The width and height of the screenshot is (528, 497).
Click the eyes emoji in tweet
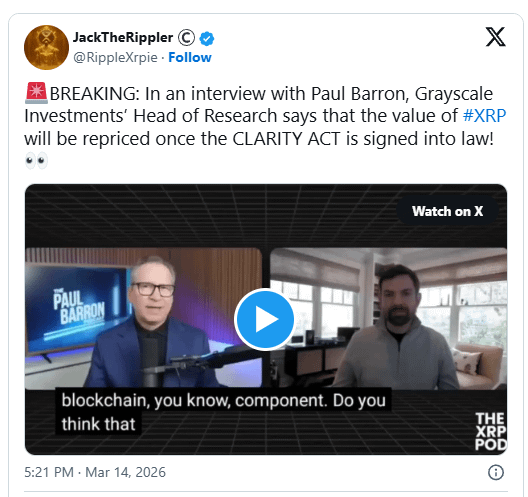36,161
